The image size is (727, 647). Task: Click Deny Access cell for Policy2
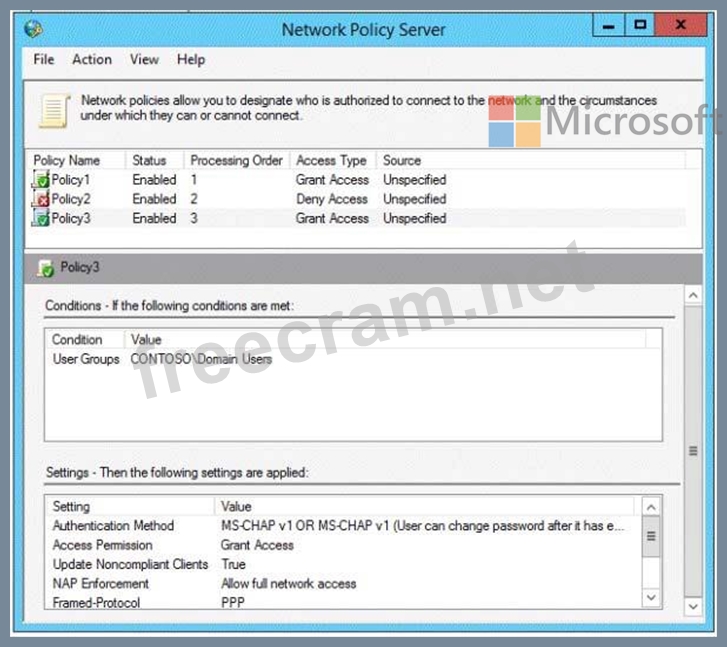click(332, 199)
